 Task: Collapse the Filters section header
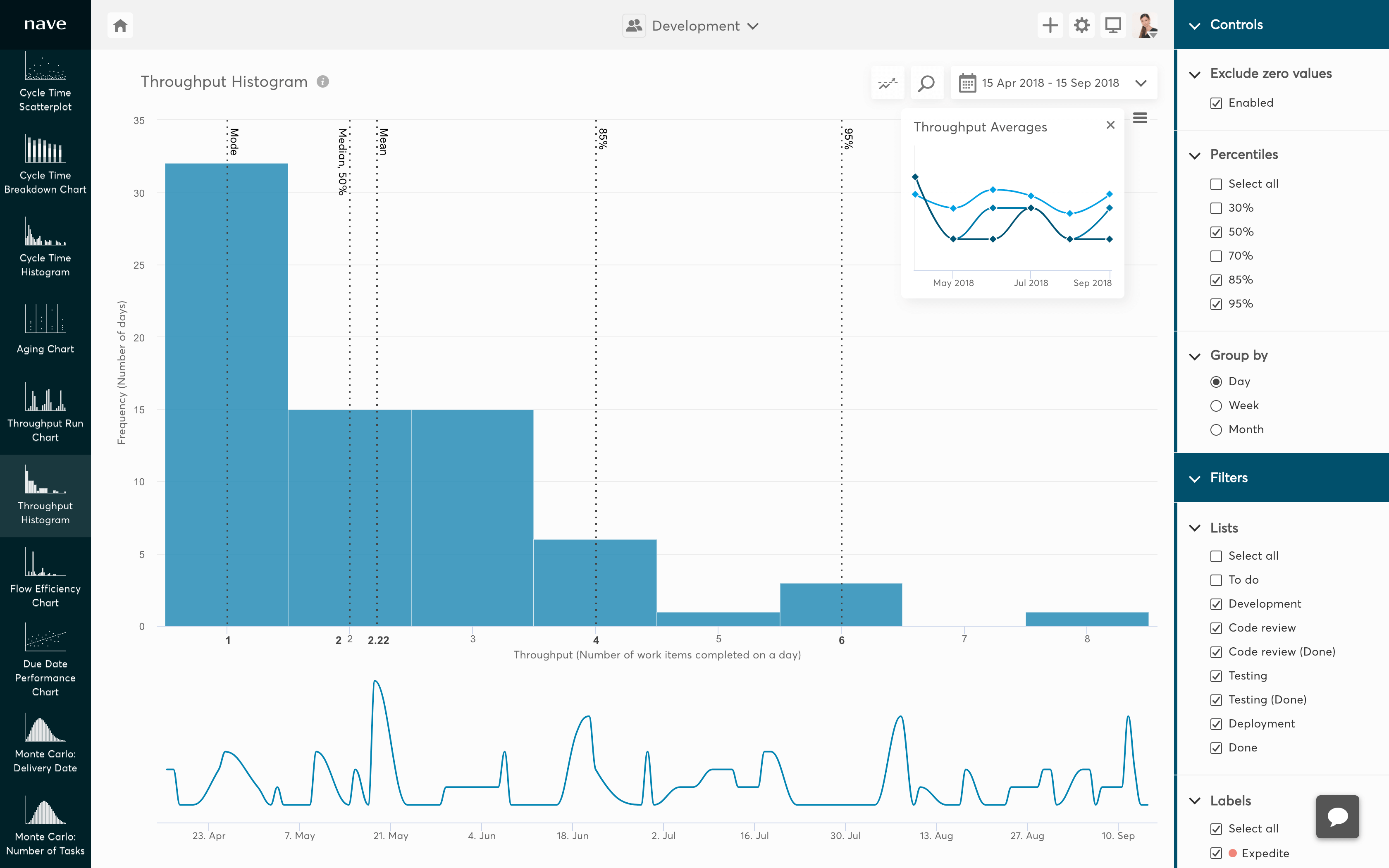click(1196, 478)
